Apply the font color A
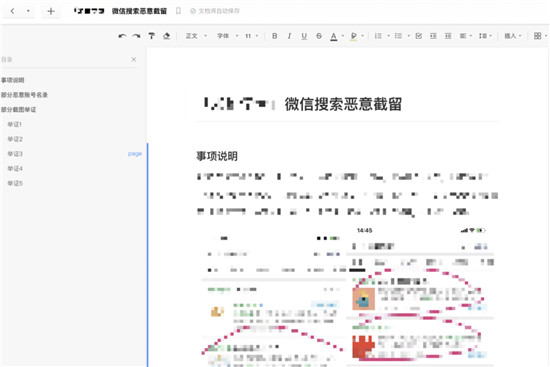 click(334, 36)
